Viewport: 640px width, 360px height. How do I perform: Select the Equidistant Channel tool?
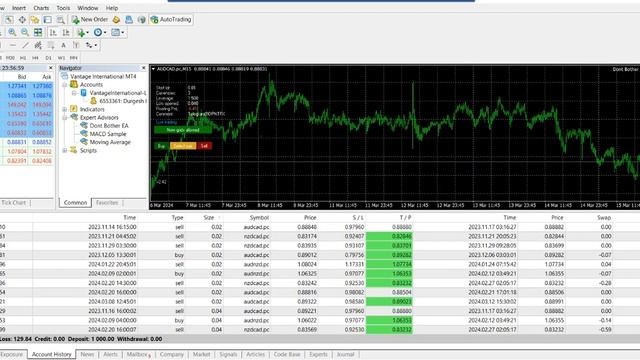[x=38, y=45]
